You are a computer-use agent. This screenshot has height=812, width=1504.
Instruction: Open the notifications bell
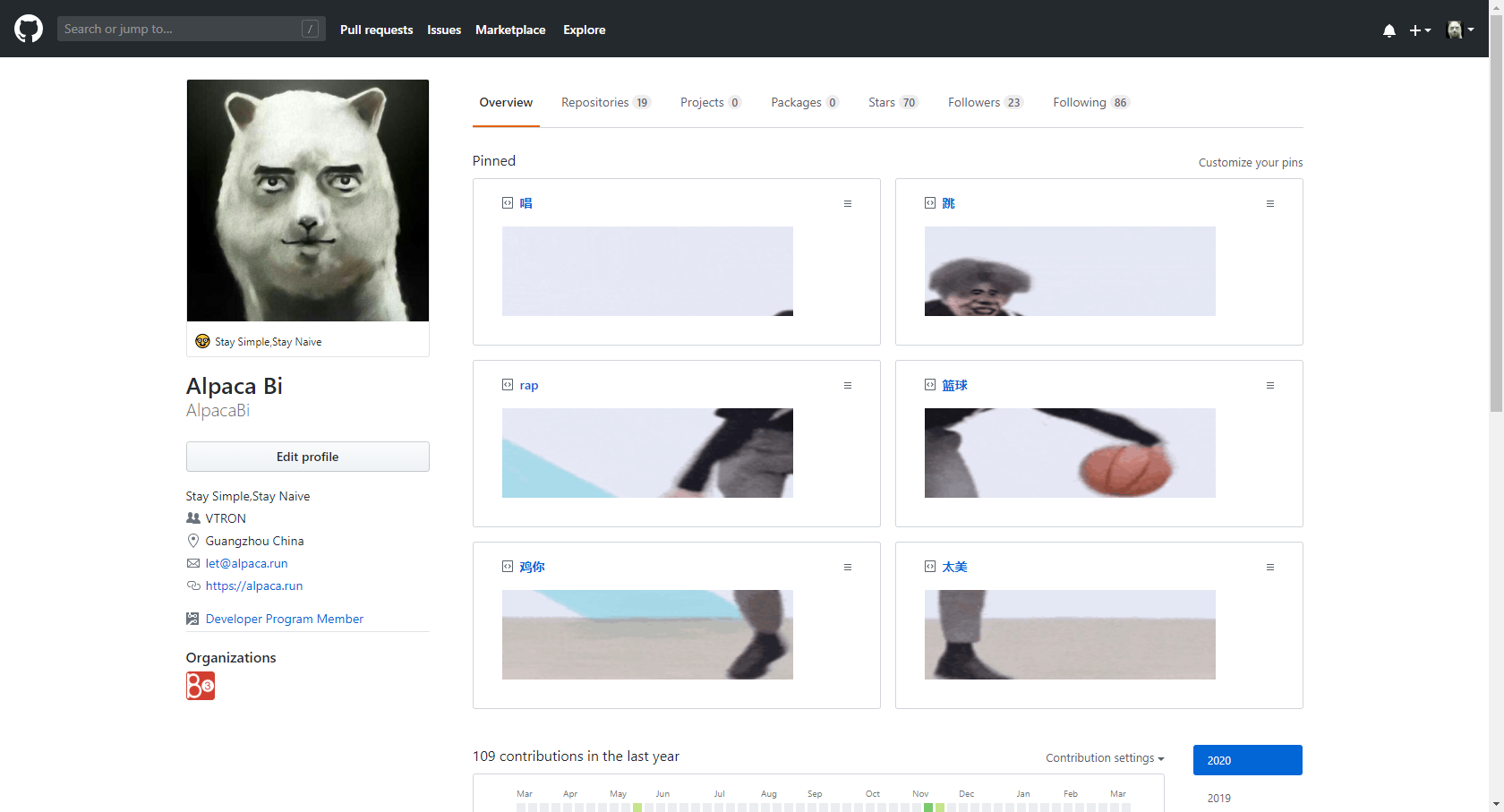[1389, 30]
